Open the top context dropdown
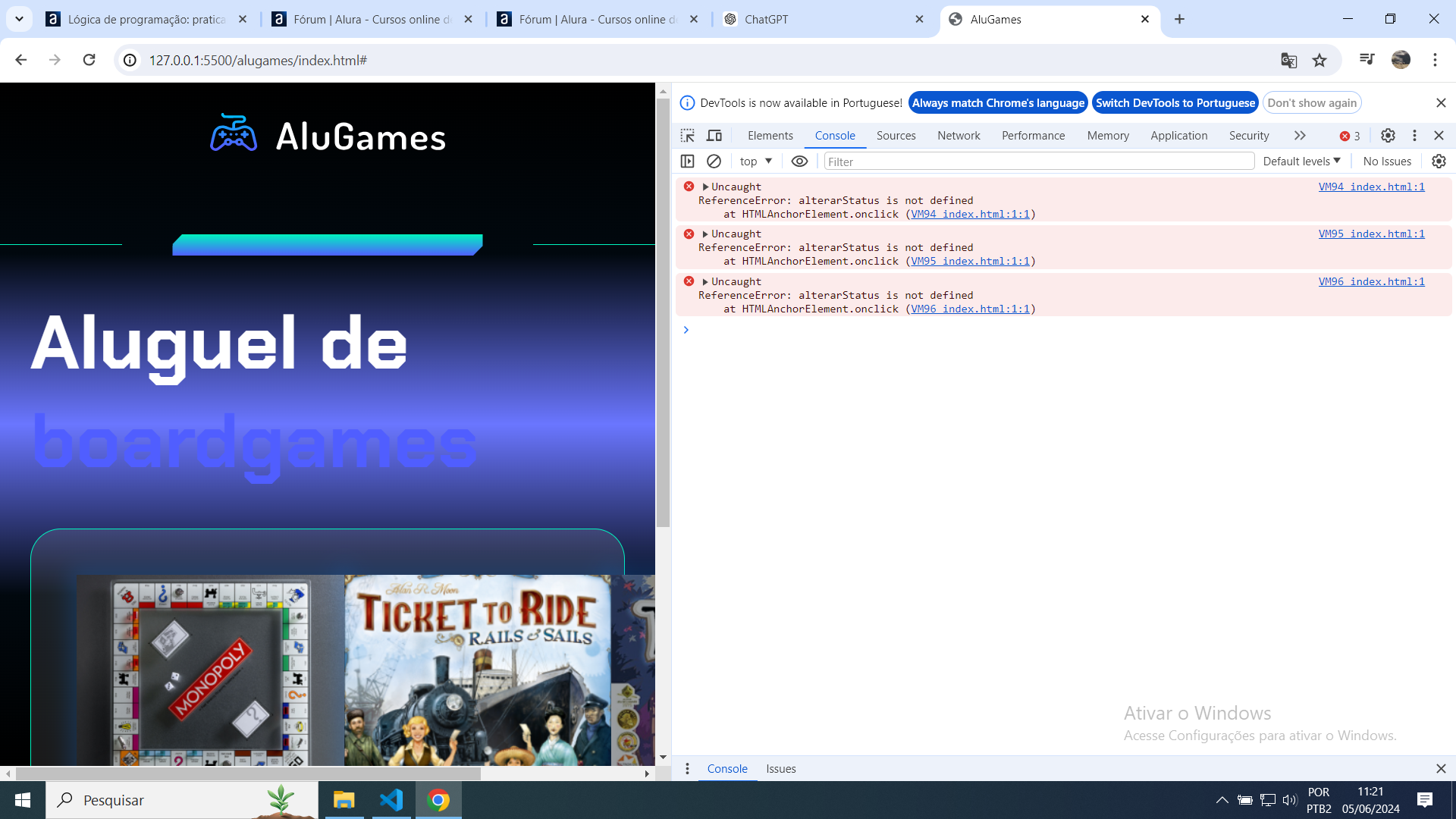This screenshot has height=819, width=1456. click(x=755, y=162)
